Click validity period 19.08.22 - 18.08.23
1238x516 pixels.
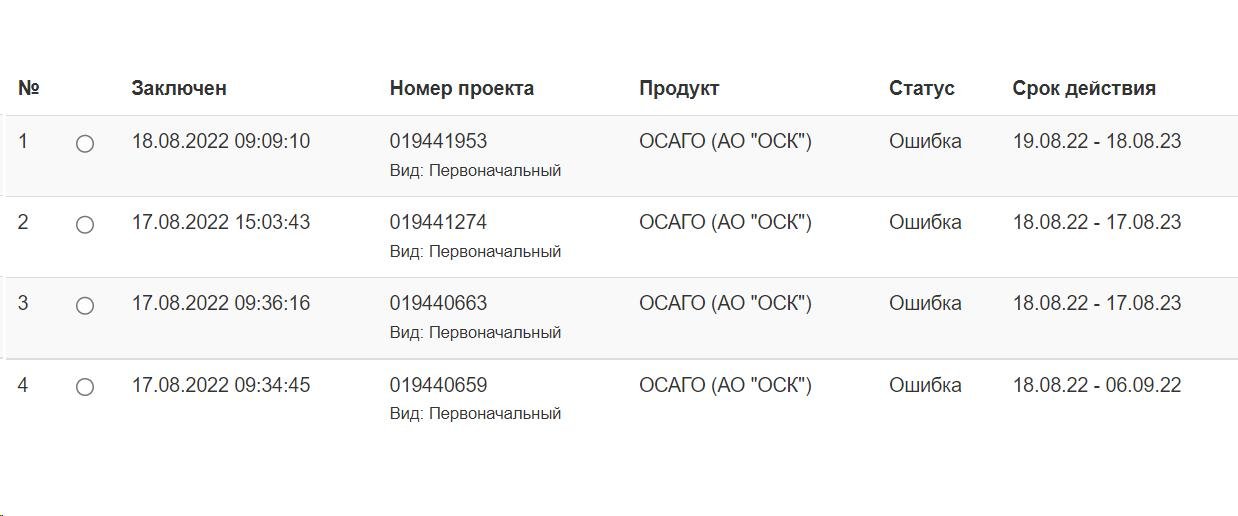coord(1096,141)
